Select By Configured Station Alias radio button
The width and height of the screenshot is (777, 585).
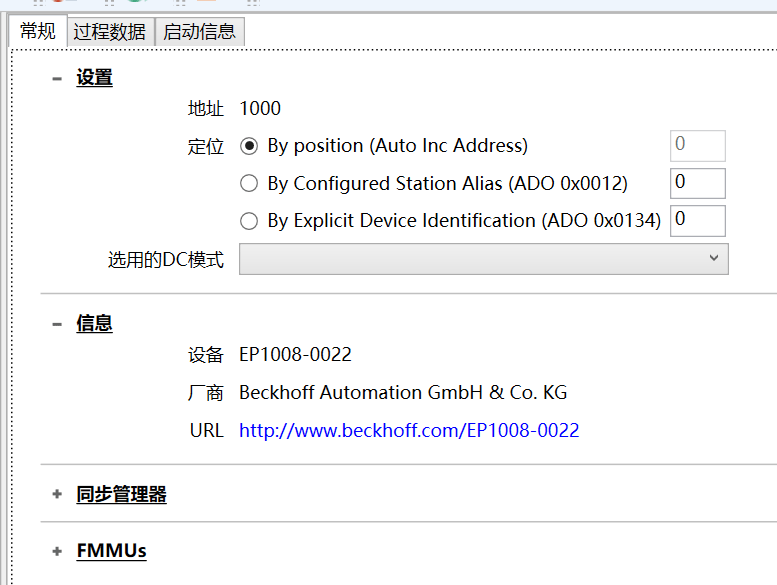[250, 183]
